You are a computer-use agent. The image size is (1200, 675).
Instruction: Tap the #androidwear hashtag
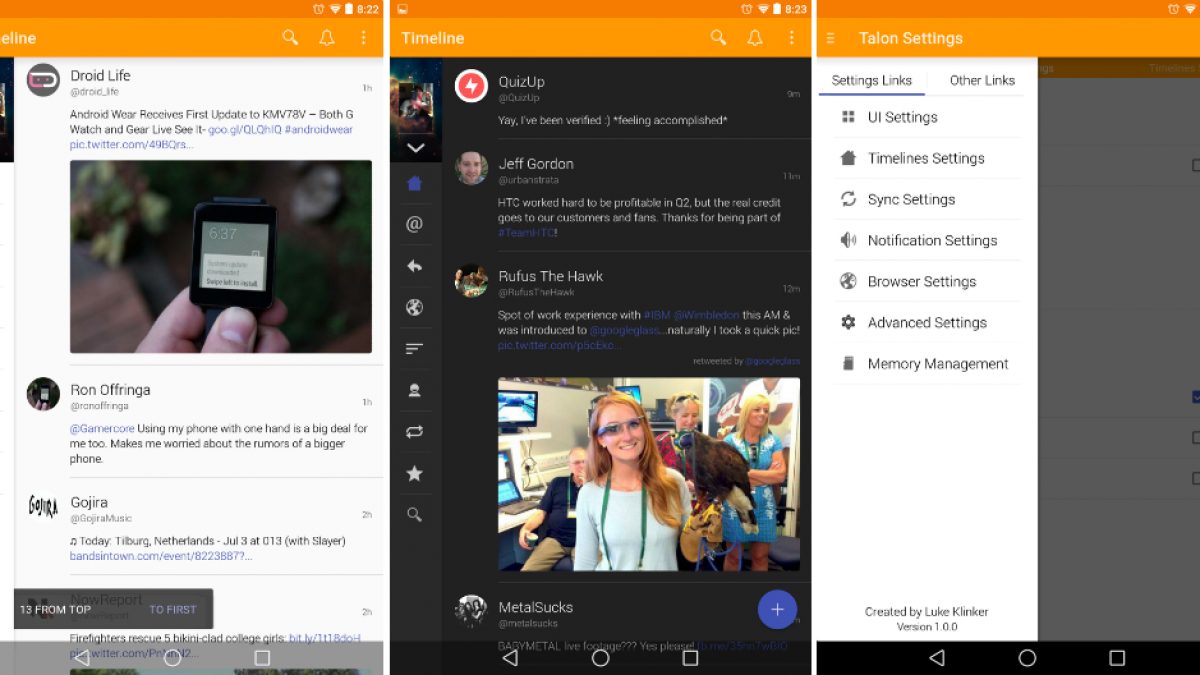[319, 130]
